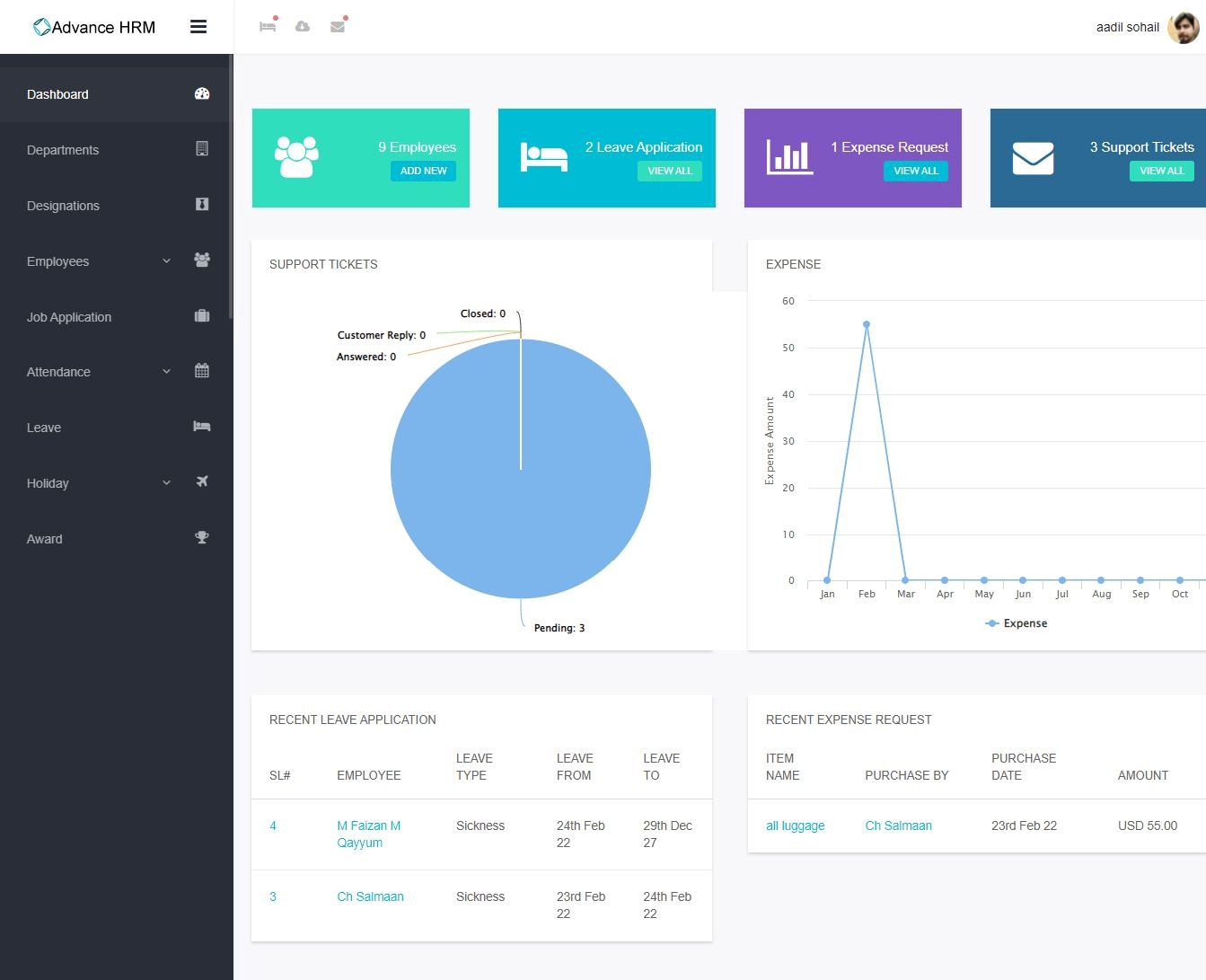Click the Advance HRM logo

click(x=93, y=27)
